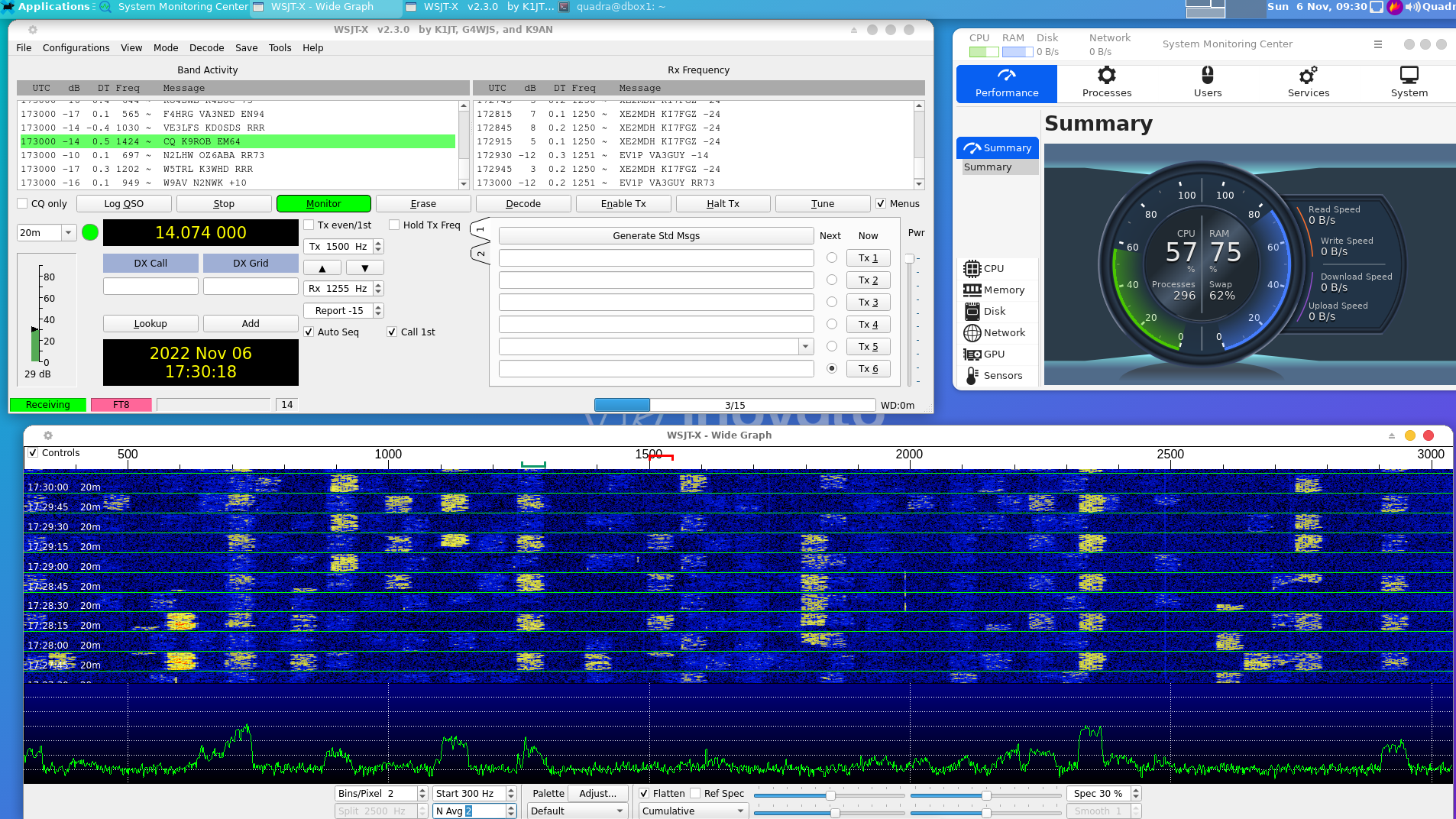This screenshot has height=819, width=1456.
Task: Open Decode menu in menu bar
Action: tap(206, 48)
